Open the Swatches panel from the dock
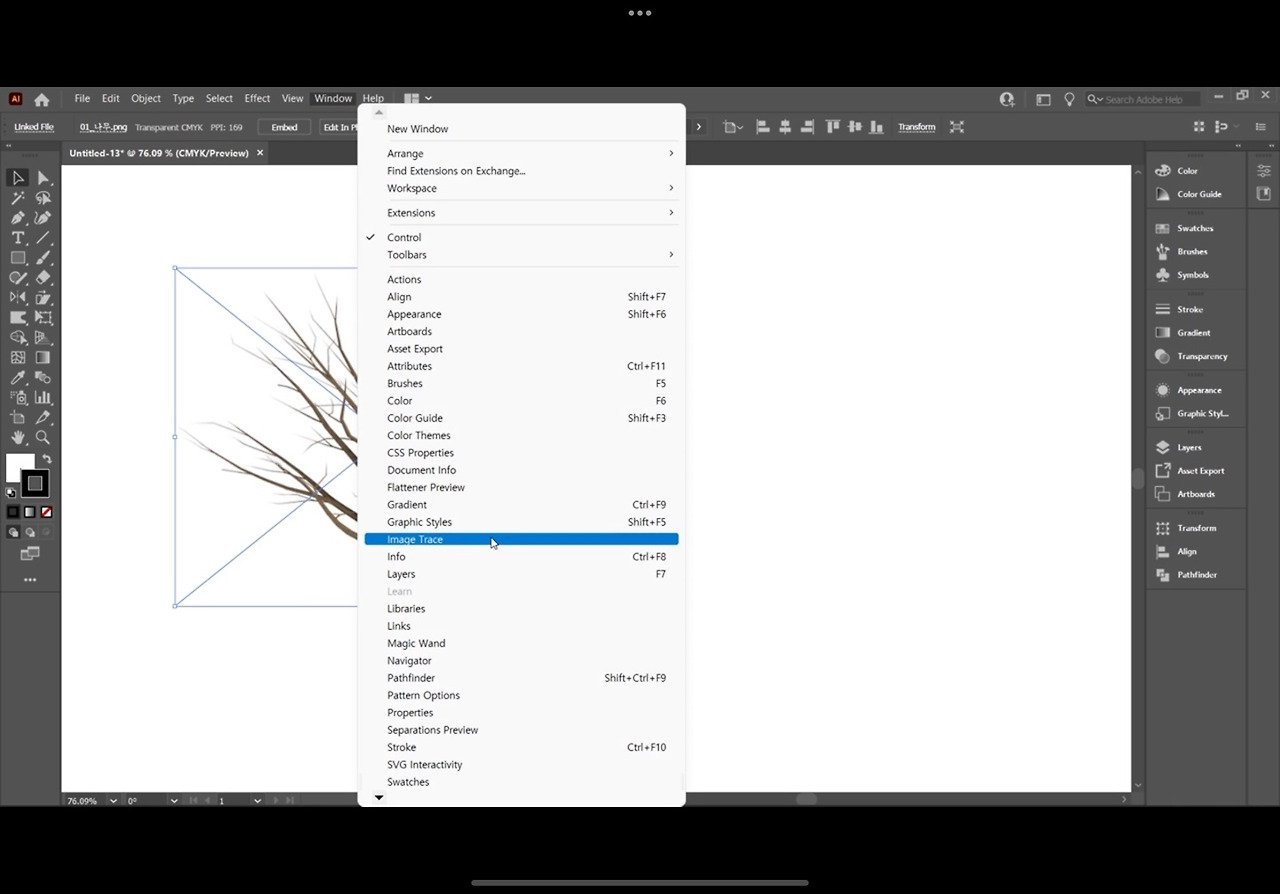Image resolution: width=1280 pixels, height=894 pixels. (1195, 228)
